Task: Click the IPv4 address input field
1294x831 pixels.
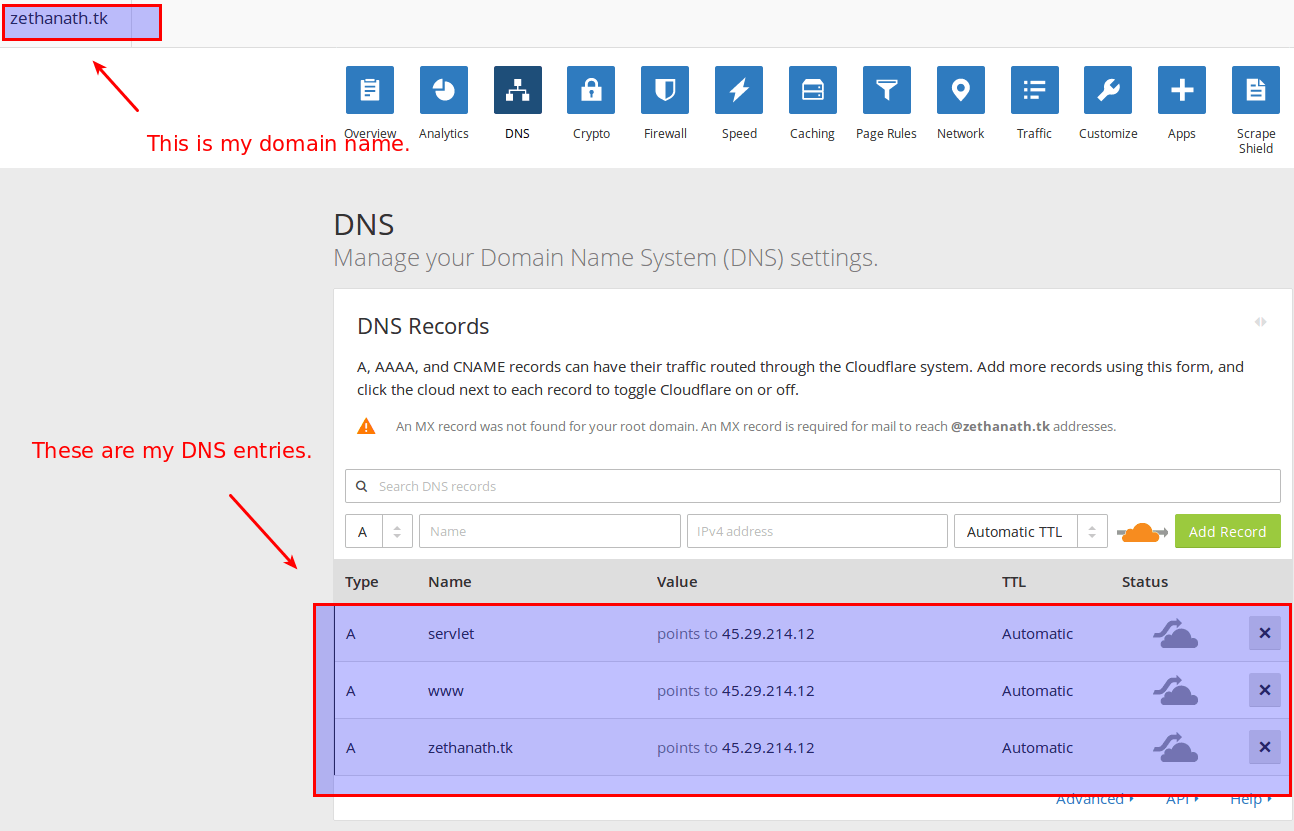Action: [x=817, y=531]
